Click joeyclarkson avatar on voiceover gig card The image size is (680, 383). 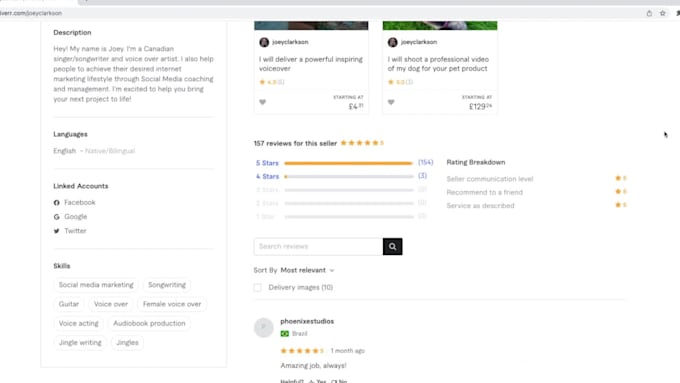tap(264, 42)
